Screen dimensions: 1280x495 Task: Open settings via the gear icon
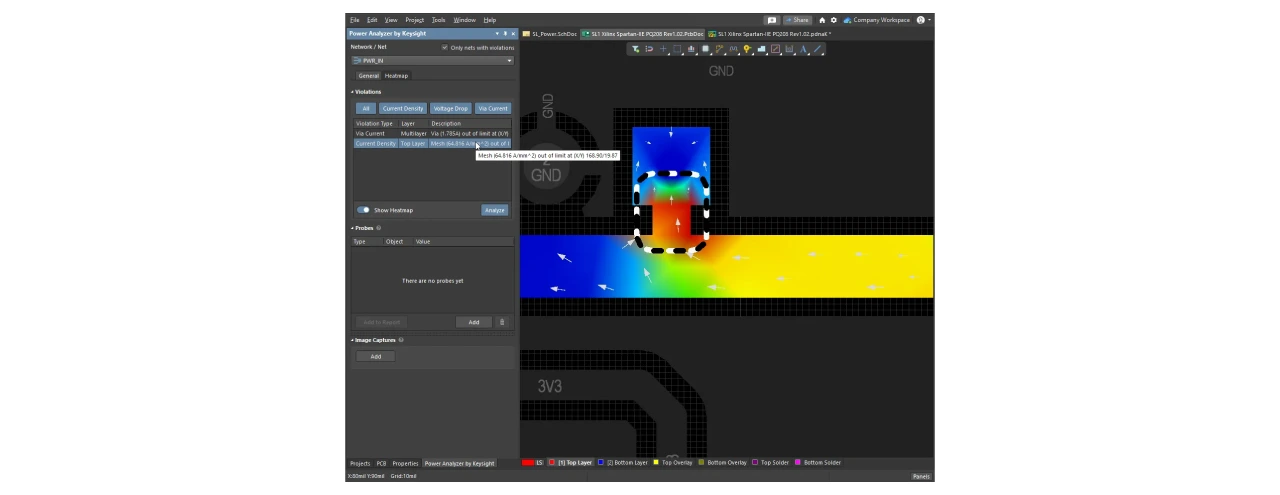coord(834,20)
